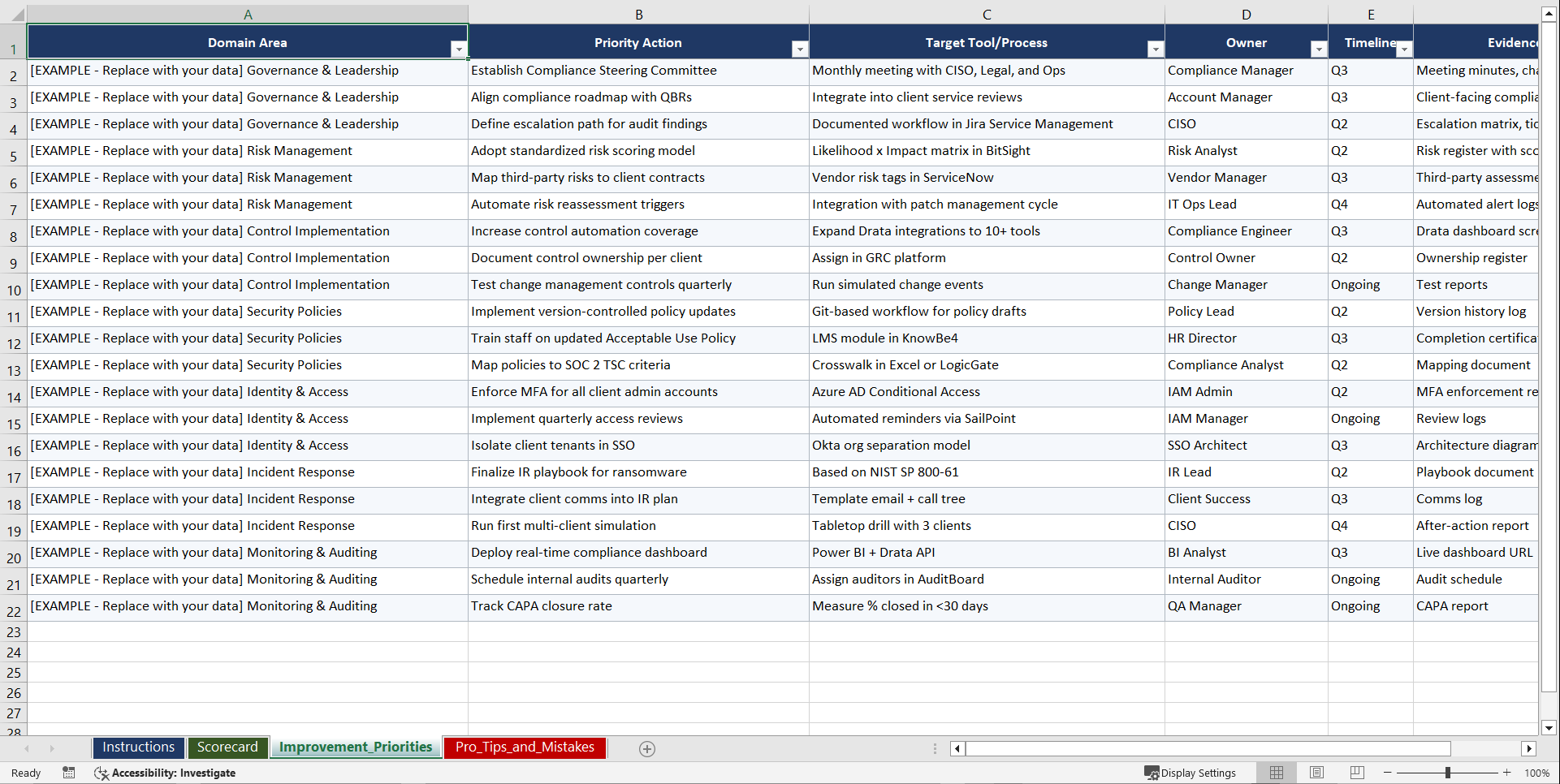The width and height of the screenshot is (1560, 784).
Task: Click the zoom slider handle
Action: tap(1448, 773)
